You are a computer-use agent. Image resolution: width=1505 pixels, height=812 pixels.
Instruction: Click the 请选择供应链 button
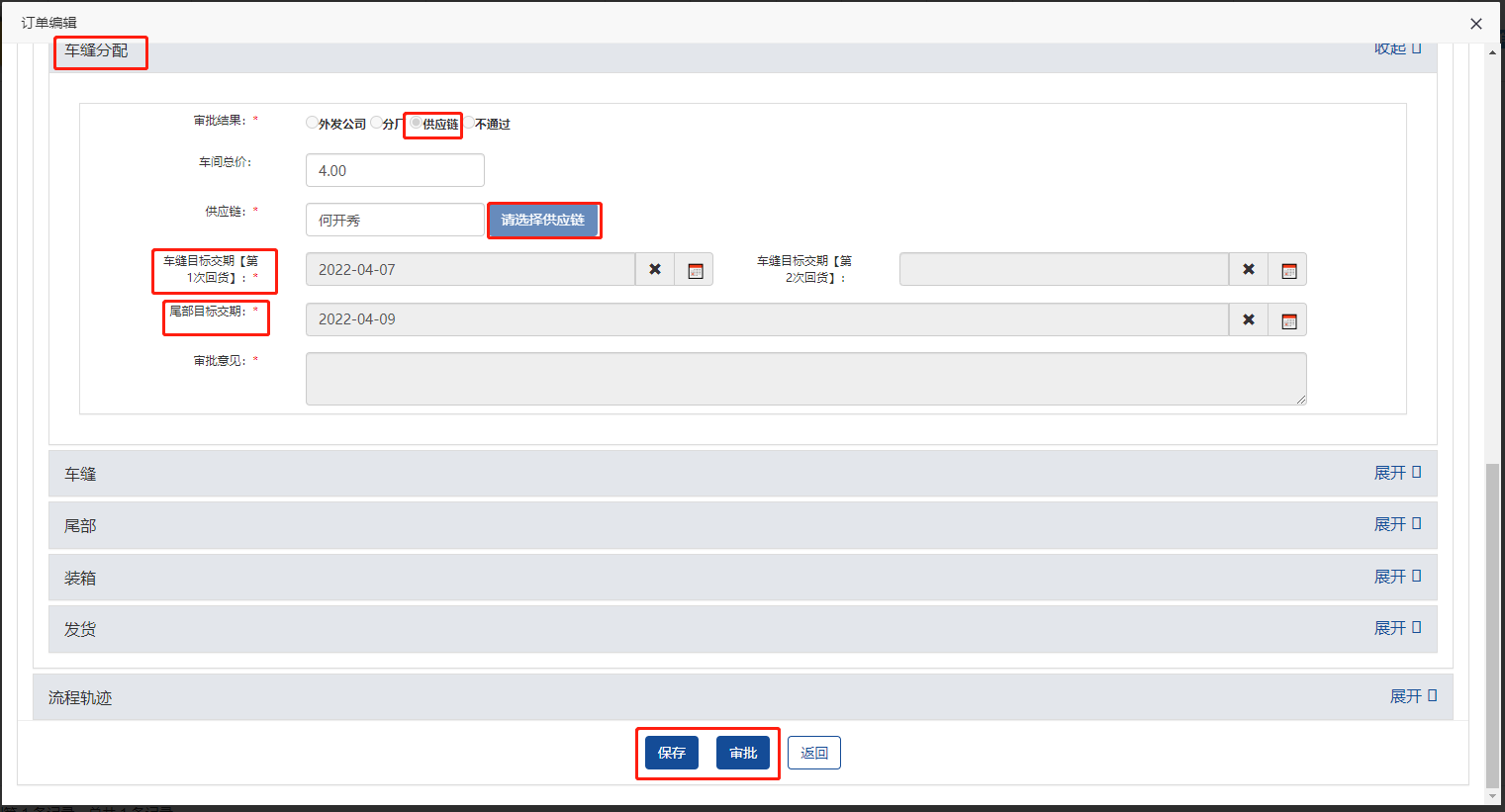(x=543, y=220)
